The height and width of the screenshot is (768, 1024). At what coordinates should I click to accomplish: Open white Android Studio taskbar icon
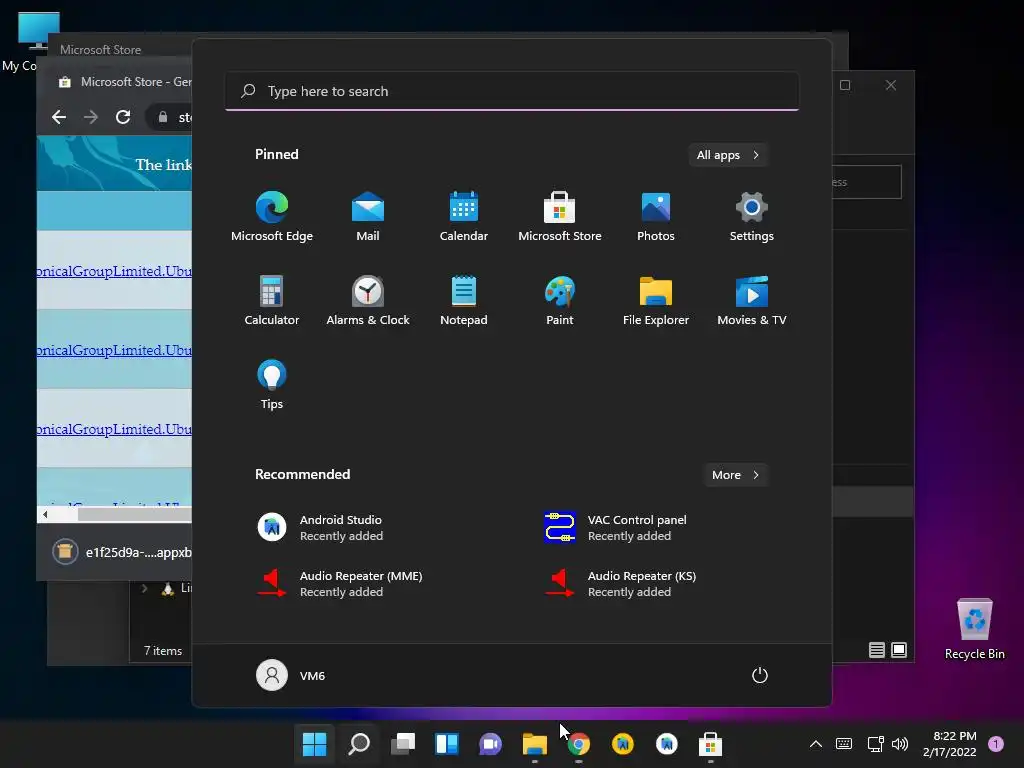click(667, 744)
